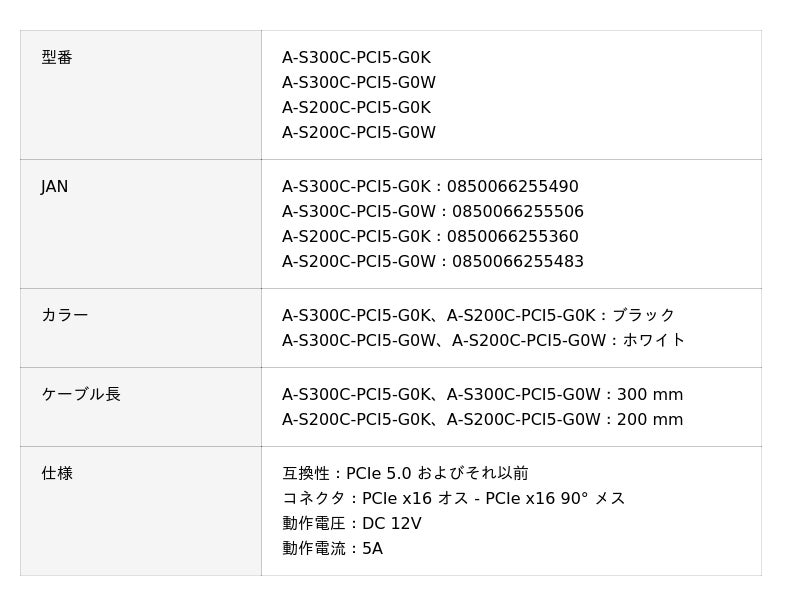Click JAN code line ending 0850066255506
The height and width of the screenshot is (606, 800).
(433, 212)
